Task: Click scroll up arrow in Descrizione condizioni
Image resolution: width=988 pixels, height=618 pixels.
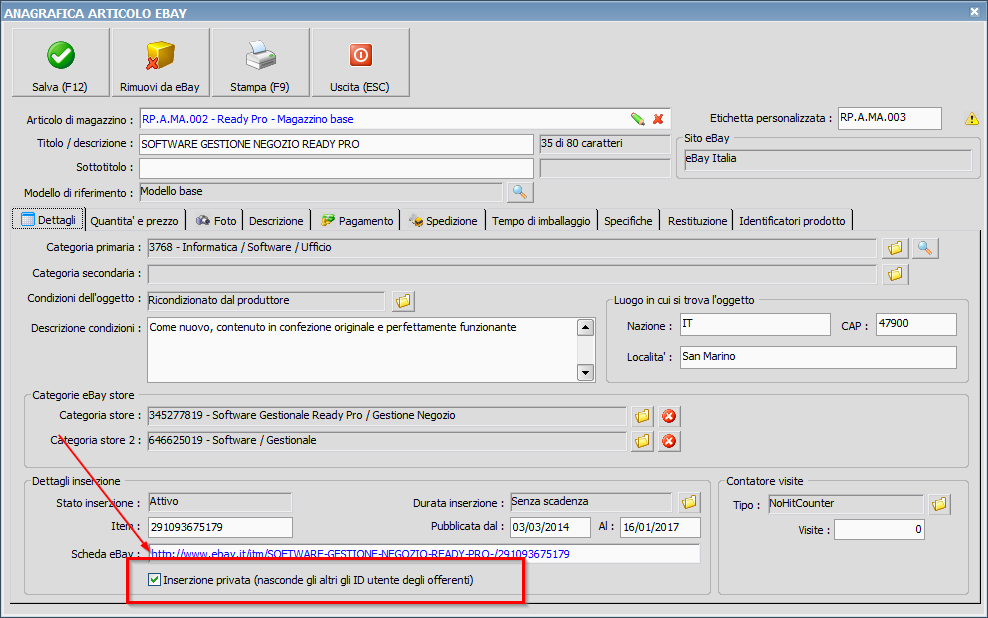Action: [585, 328]
